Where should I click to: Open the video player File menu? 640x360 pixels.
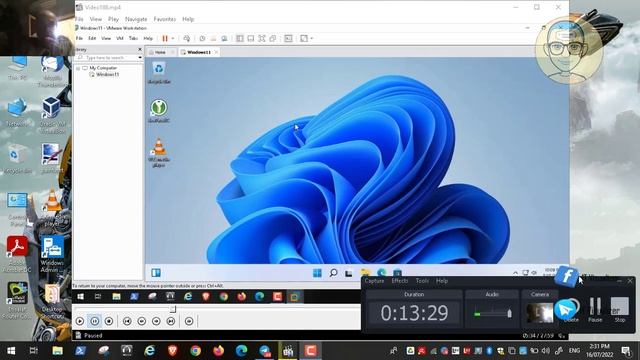click(79, 19)
